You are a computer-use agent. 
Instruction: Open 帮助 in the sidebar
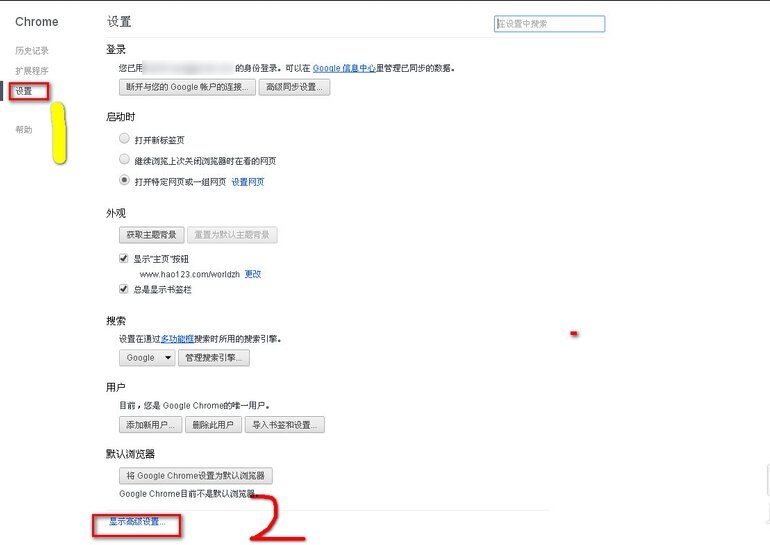(x=24, y=130)
